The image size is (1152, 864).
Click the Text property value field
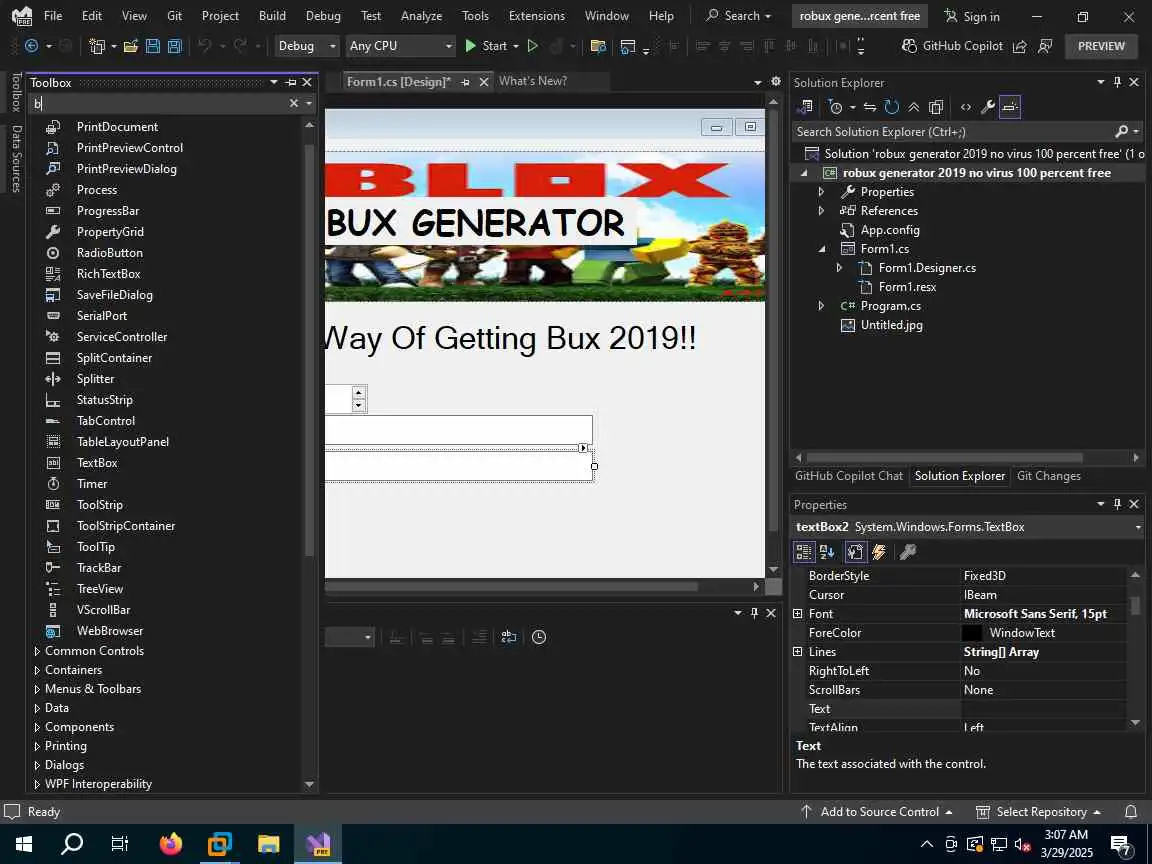click(1043, 709)
